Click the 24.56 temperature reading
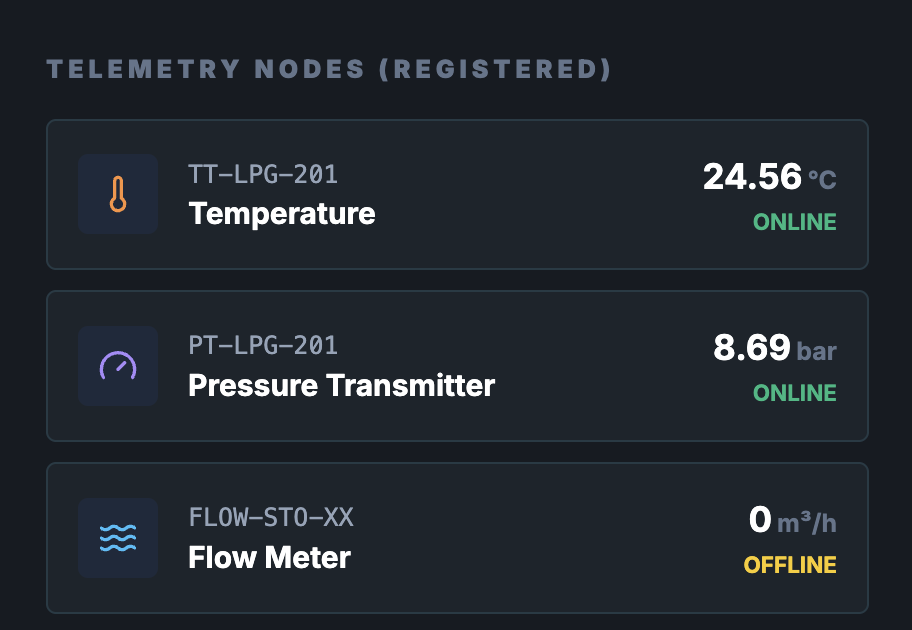The image size is (912, 630). coord(752,178)
